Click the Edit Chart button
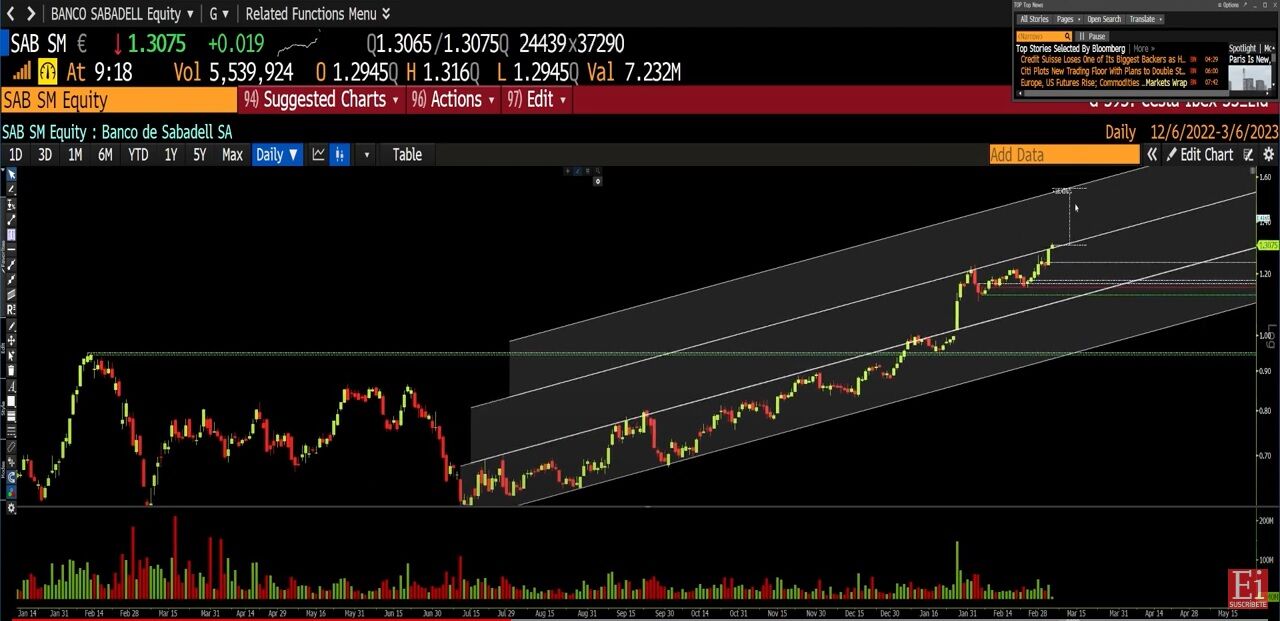Screen dimensions: 1280x621 (x=1200, y=155)
